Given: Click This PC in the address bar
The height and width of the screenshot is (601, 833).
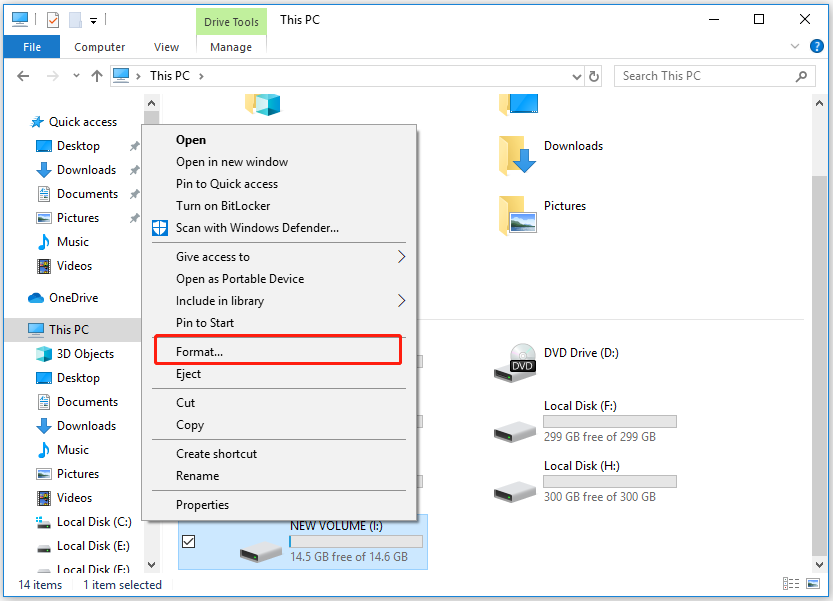Looking at the screenshot, I should (x=169, y=76).
